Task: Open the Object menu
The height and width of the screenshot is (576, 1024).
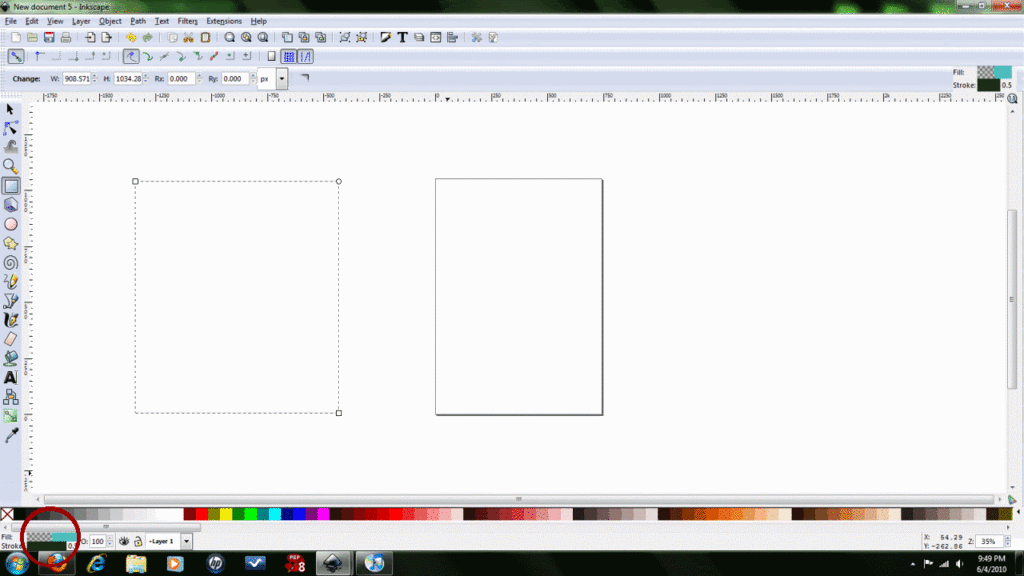Action: pos(110,21)
